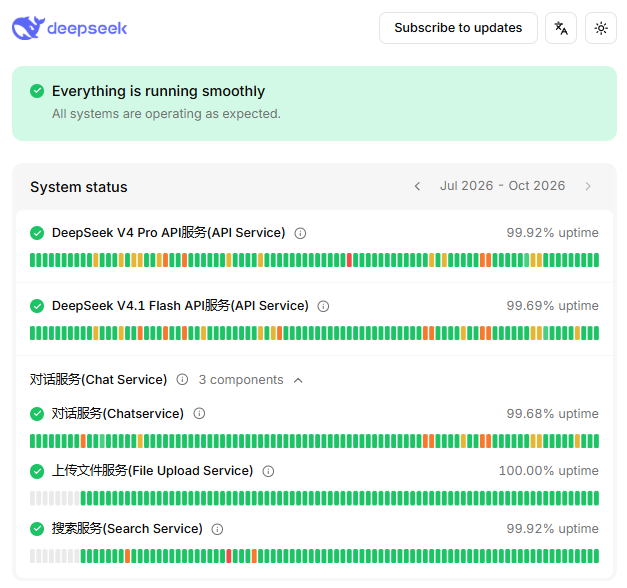Click 搜索服务(Search Service) name
This screenshot has width=627, height=588.
point(127,528)
